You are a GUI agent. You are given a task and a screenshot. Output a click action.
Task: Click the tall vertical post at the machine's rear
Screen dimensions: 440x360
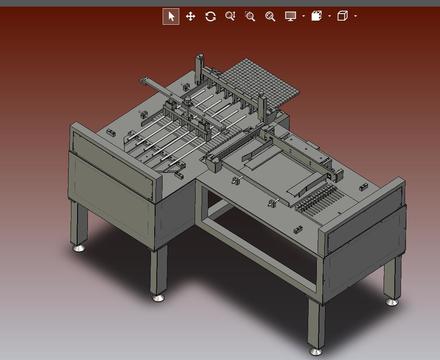click(199, 67)
